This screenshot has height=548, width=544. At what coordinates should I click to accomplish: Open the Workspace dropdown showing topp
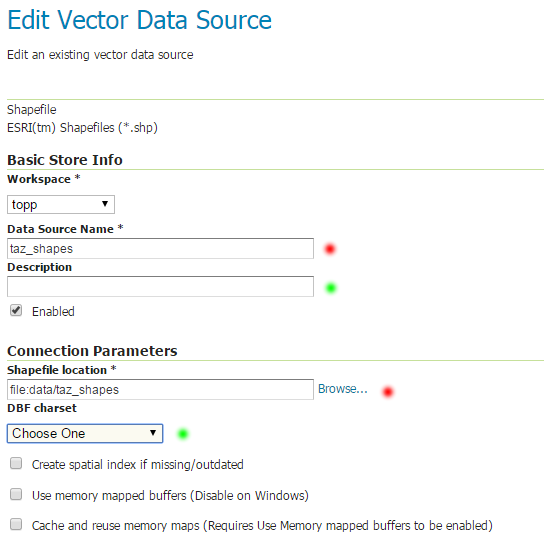click(x=61, y=204)
